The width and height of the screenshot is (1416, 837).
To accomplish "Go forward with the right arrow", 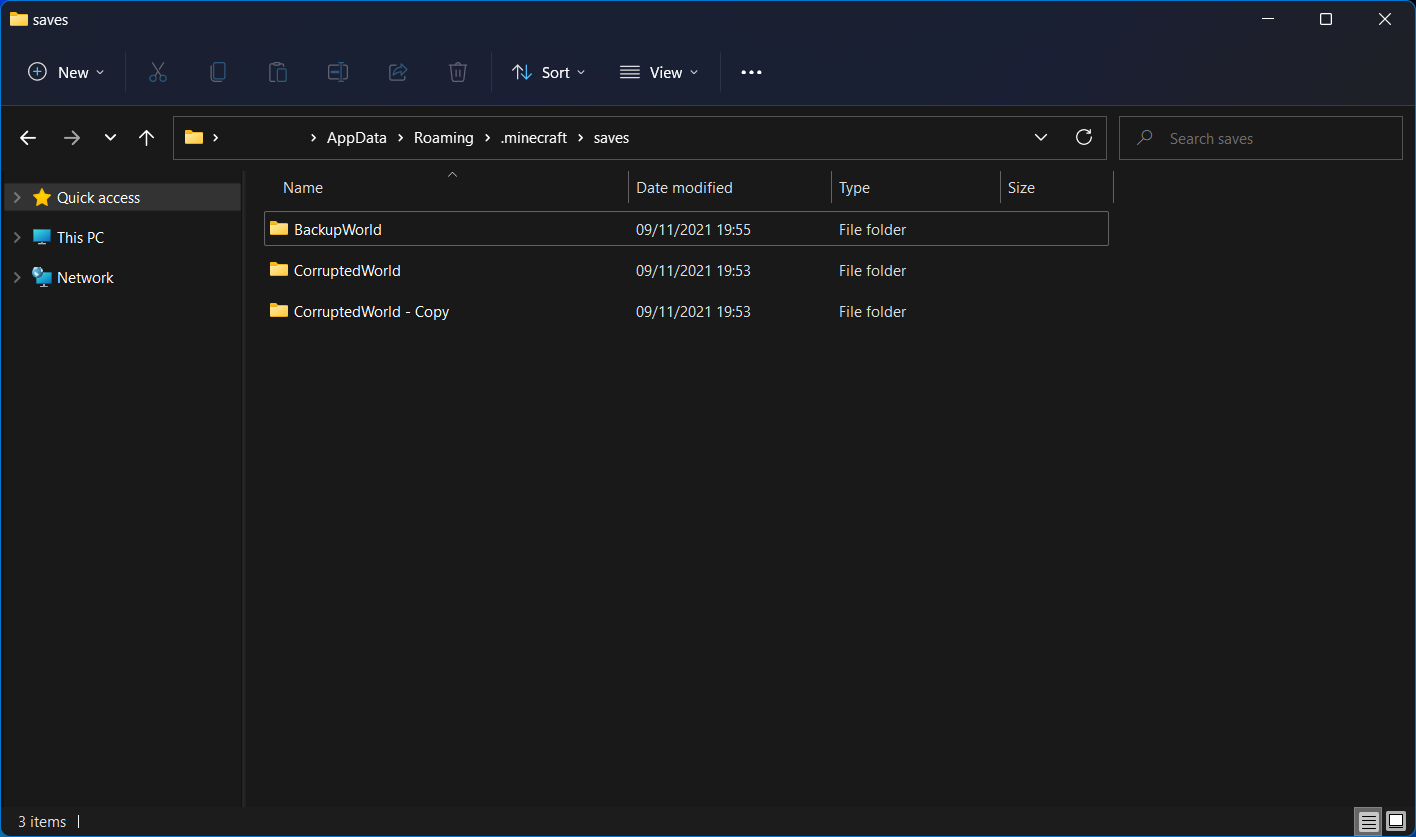I will click(72, 138).
